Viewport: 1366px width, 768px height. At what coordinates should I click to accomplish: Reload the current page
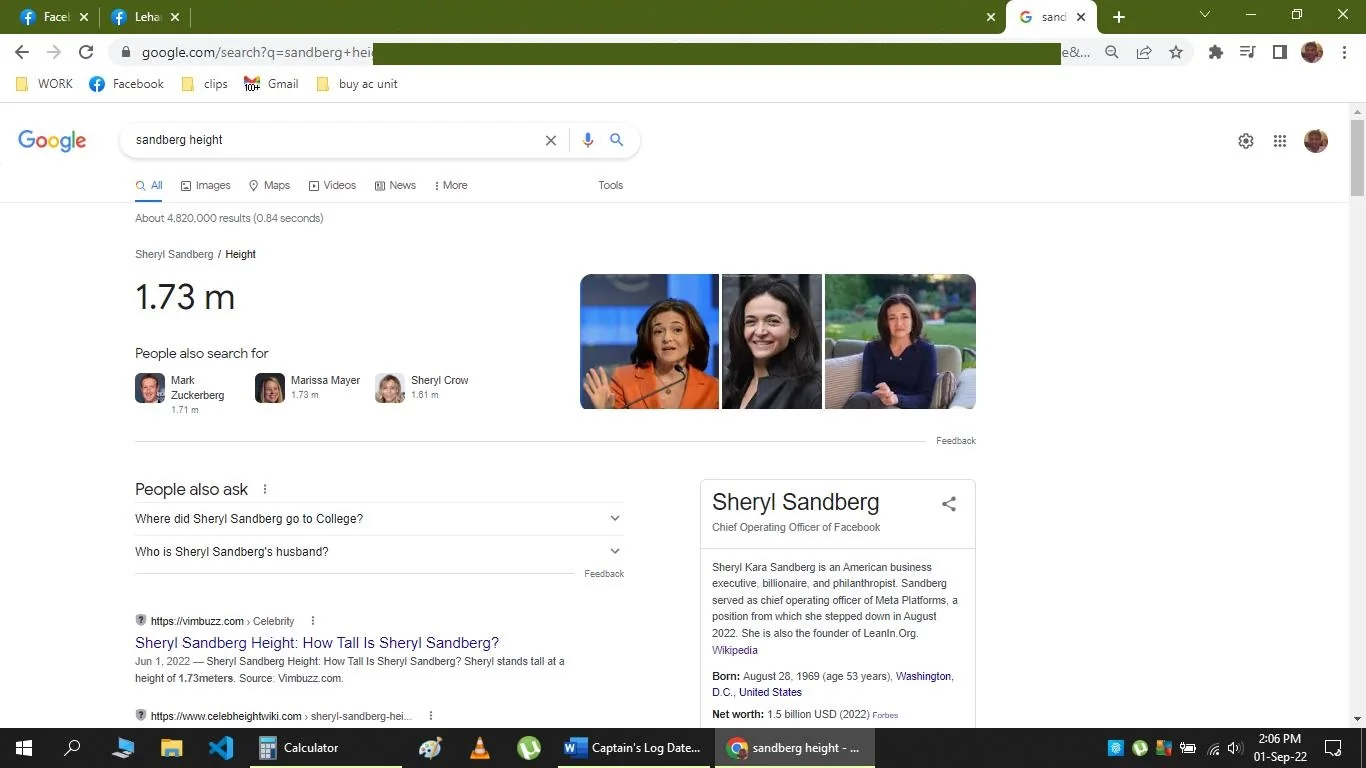tap(86, 52)
